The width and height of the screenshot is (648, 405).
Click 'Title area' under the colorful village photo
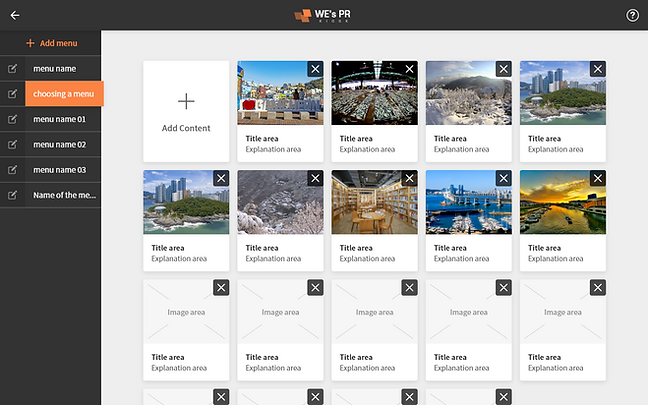pyautogui.click(x=262, y=138)
